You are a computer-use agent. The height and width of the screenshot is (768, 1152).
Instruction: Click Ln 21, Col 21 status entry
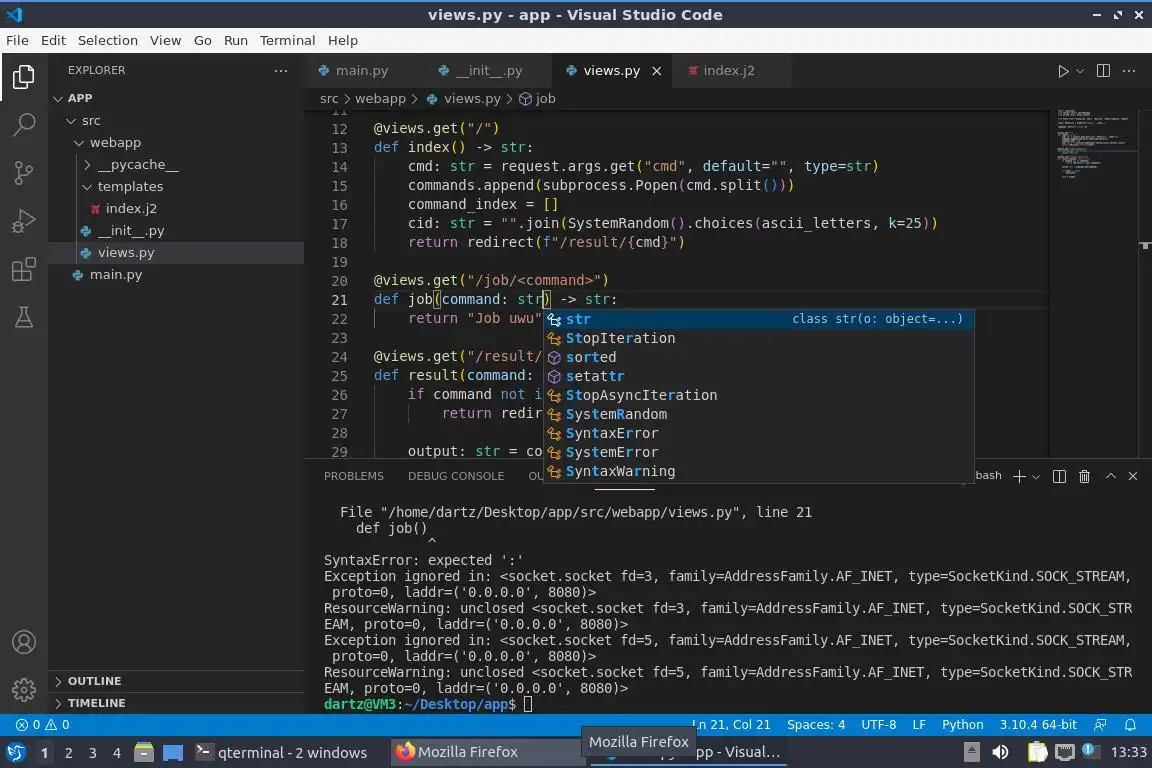[x=732, y=725]
